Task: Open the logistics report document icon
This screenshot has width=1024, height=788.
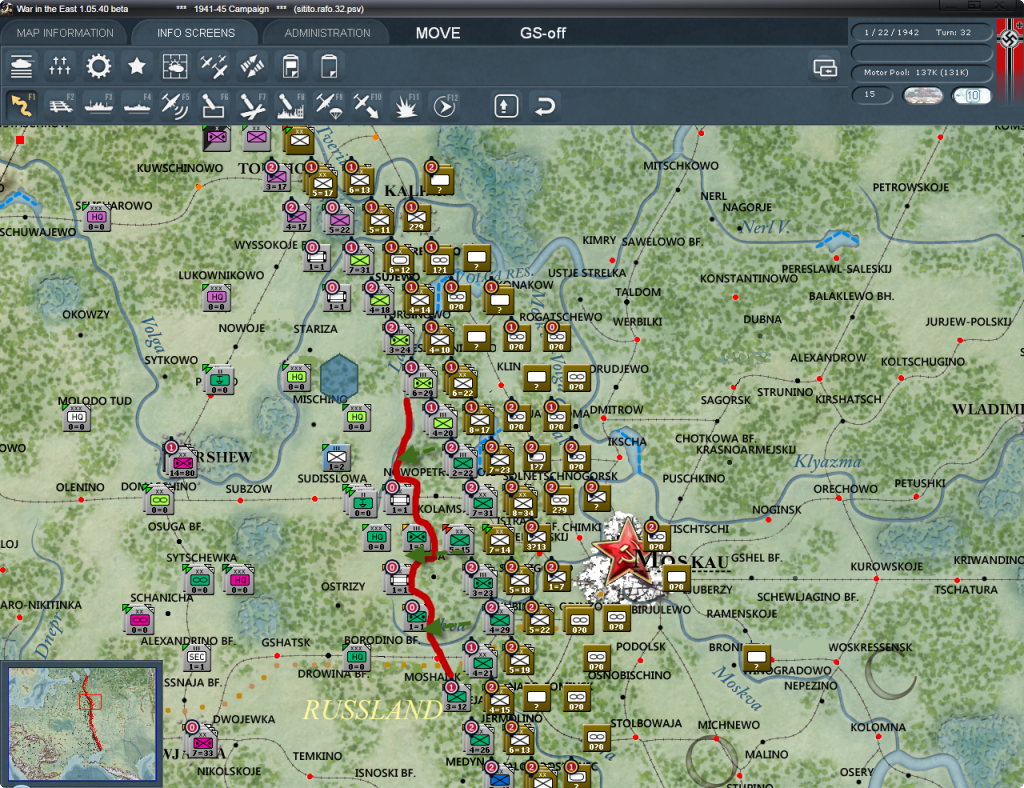Action: (x=291, y=66)
